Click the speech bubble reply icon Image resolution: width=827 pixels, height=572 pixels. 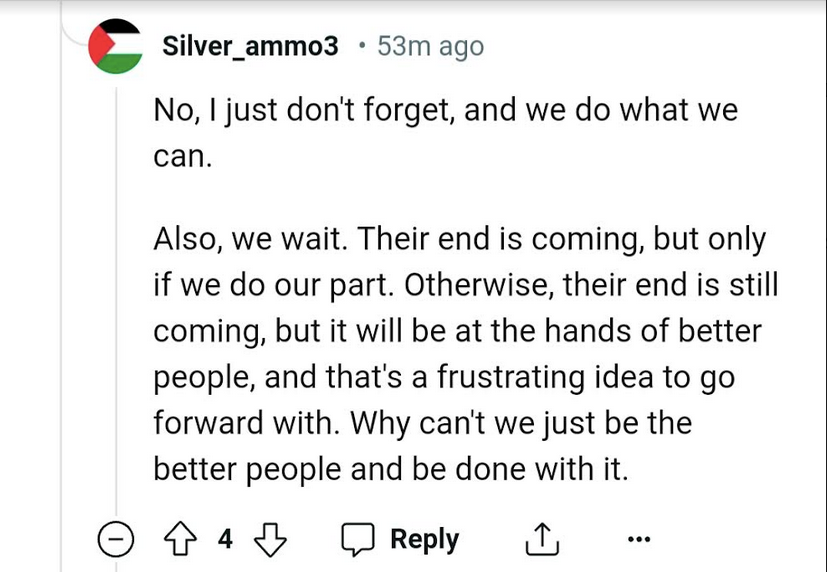[358, 540]
